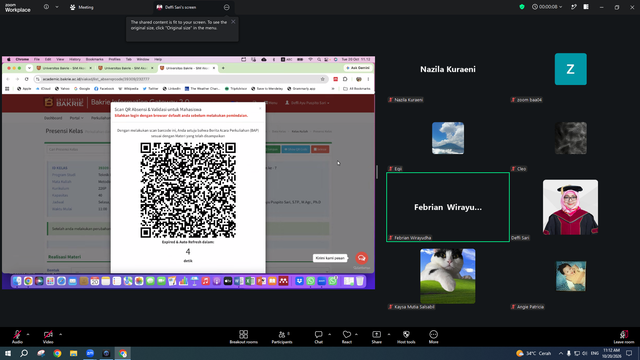Open Host tools
The height and width of the screenshot is (360, 640).
406,337
